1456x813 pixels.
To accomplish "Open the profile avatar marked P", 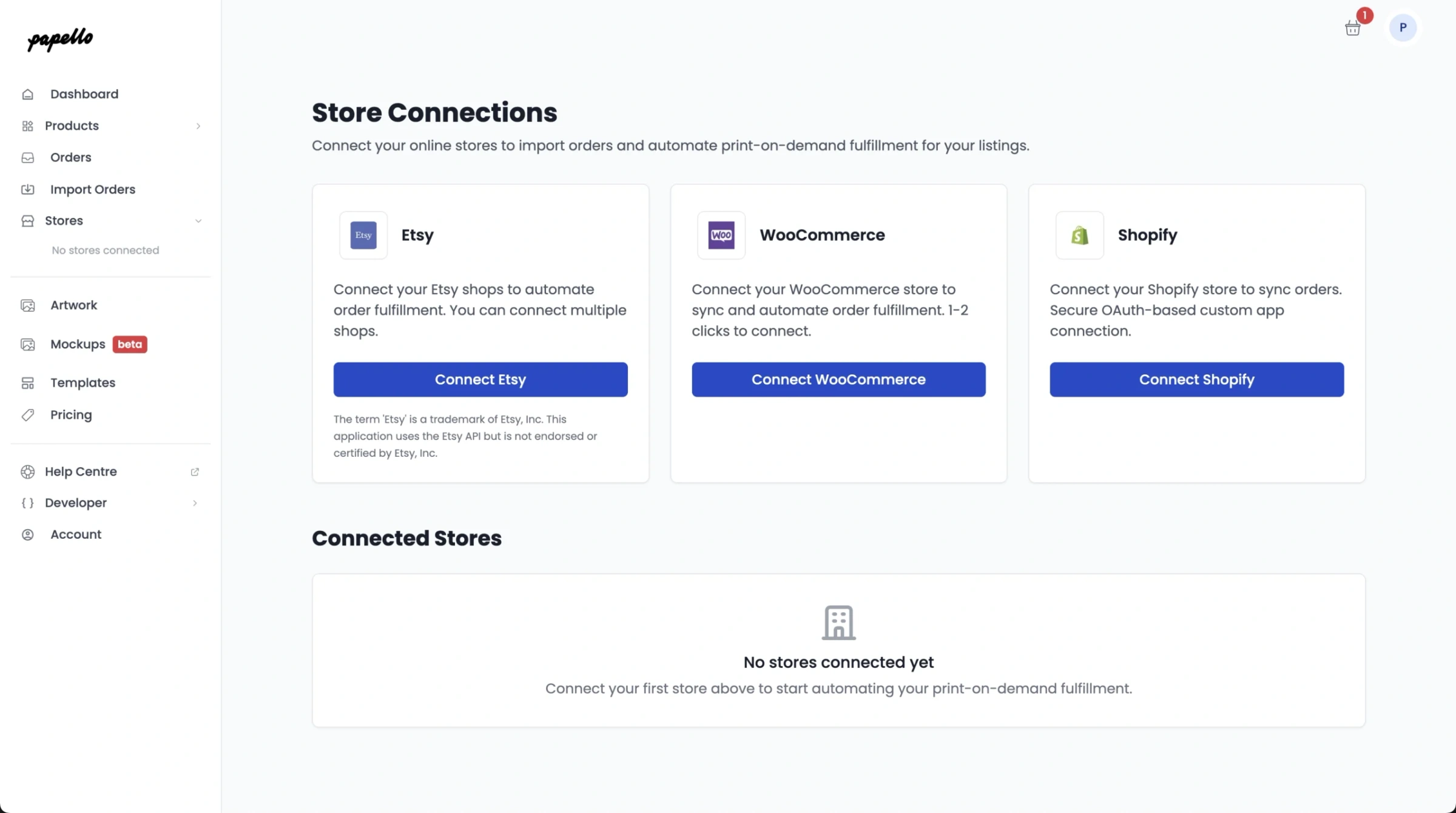I will [1403, 27].
